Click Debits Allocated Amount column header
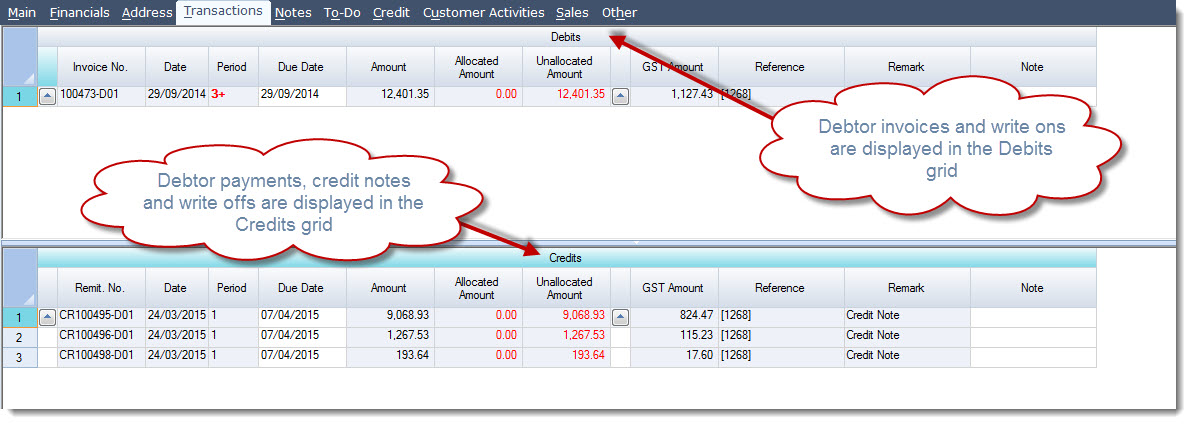The height and width of the screenshot is (424, 1191). click(478, 67)
